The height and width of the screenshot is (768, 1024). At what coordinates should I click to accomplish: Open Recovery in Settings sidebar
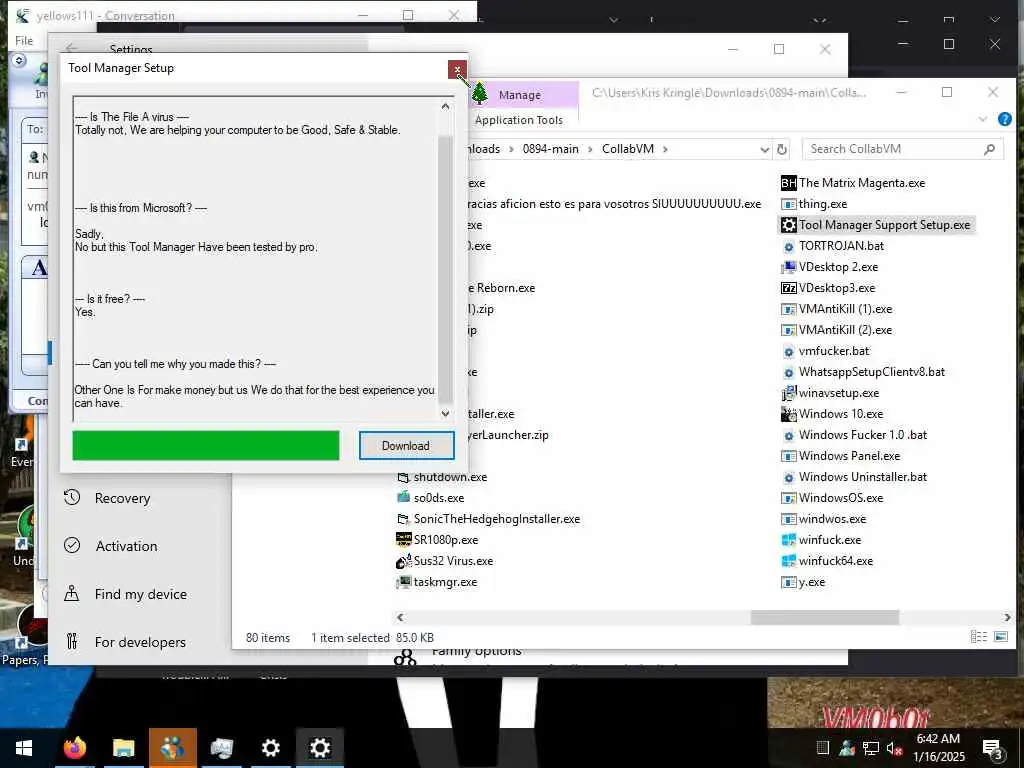123,498
